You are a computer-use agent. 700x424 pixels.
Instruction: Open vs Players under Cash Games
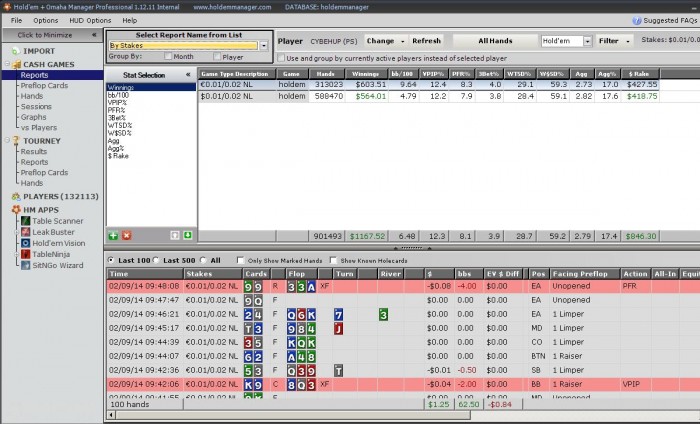(39, 128)
